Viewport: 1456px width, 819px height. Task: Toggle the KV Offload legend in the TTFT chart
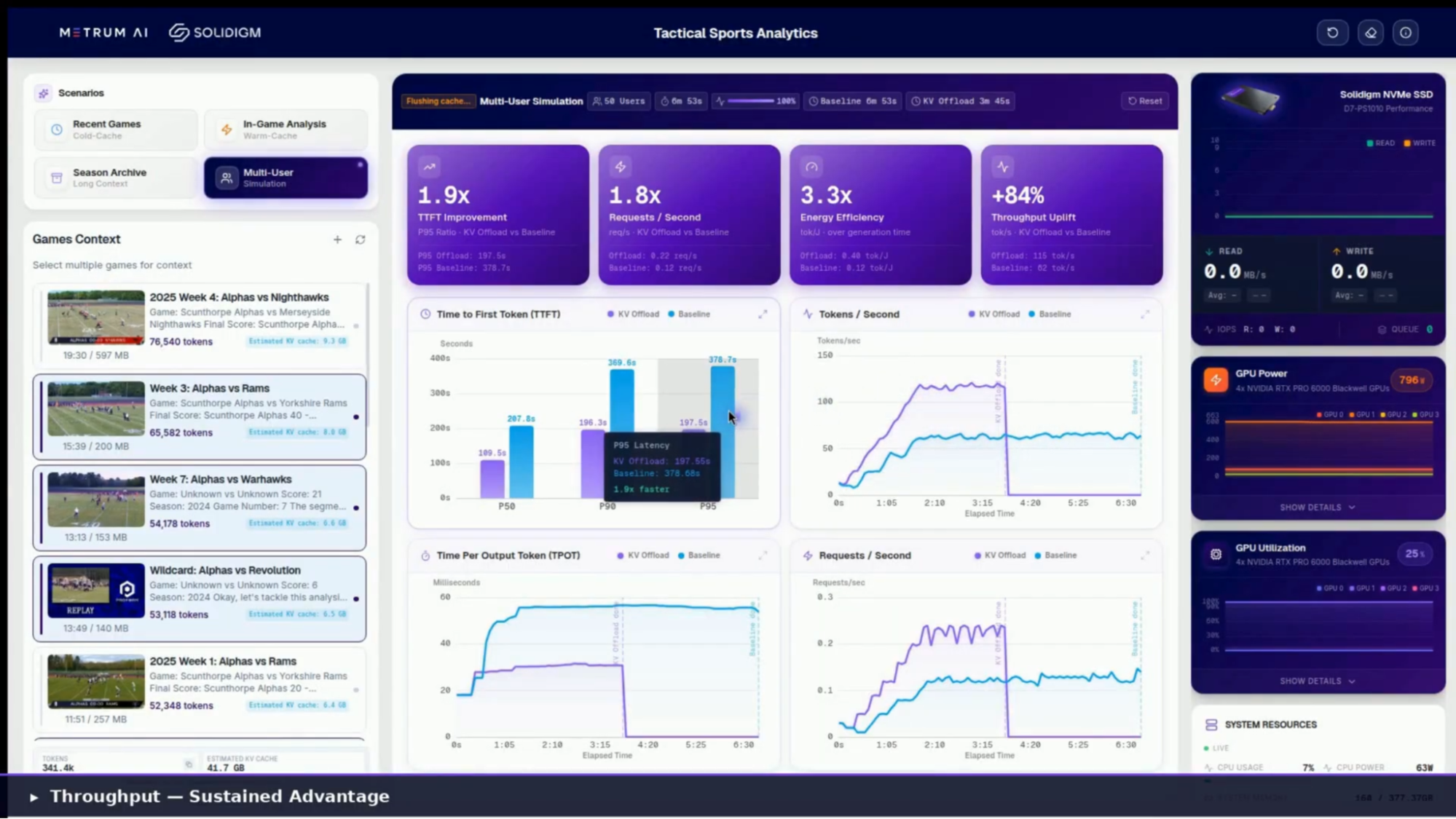[633, 314]
